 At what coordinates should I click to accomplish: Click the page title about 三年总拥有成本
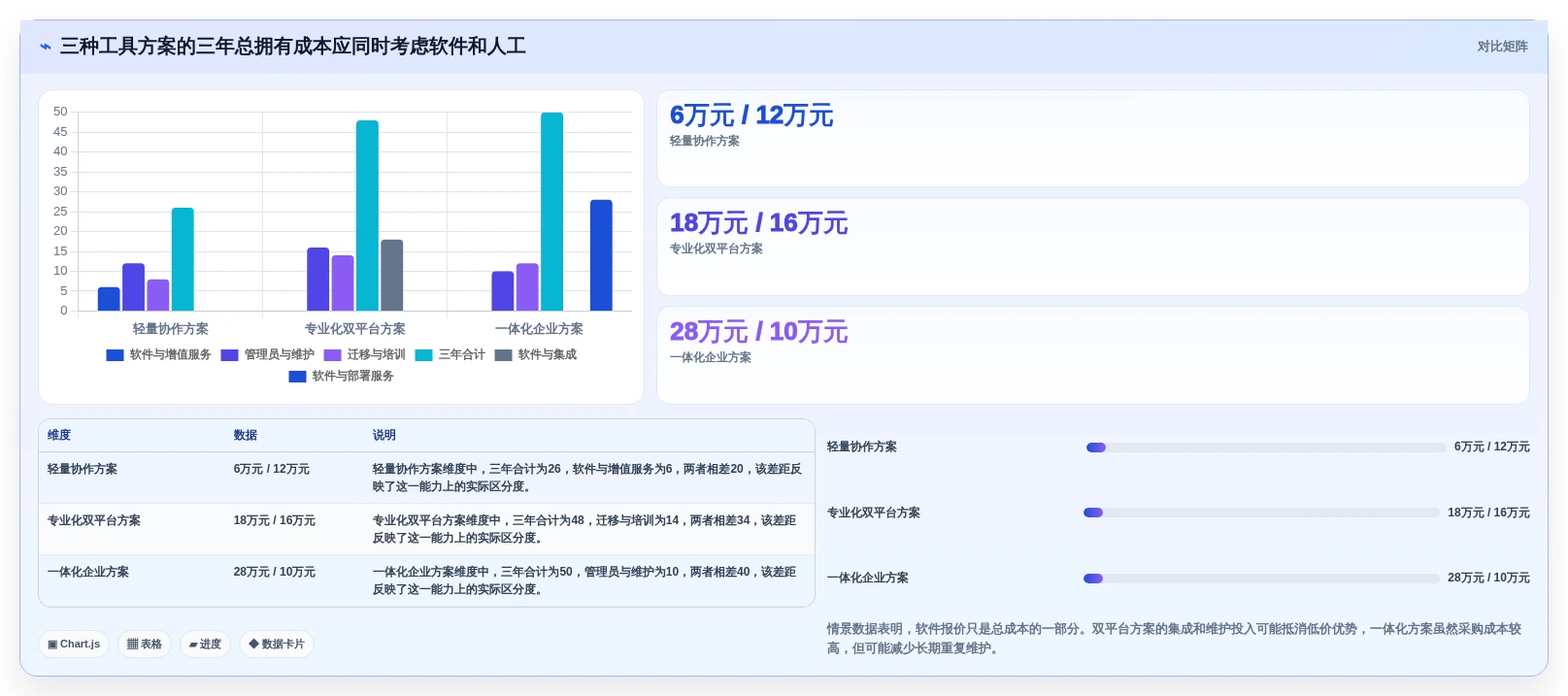293,47
